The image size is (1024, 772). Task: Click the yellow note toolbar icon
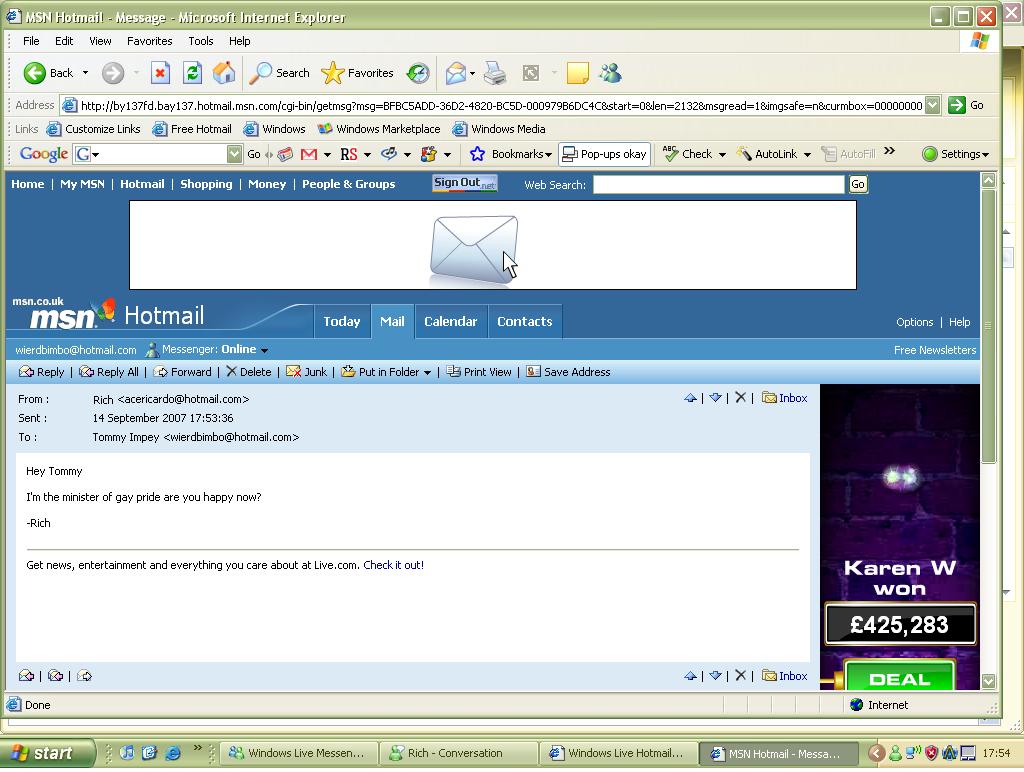[x=577, y=73]
